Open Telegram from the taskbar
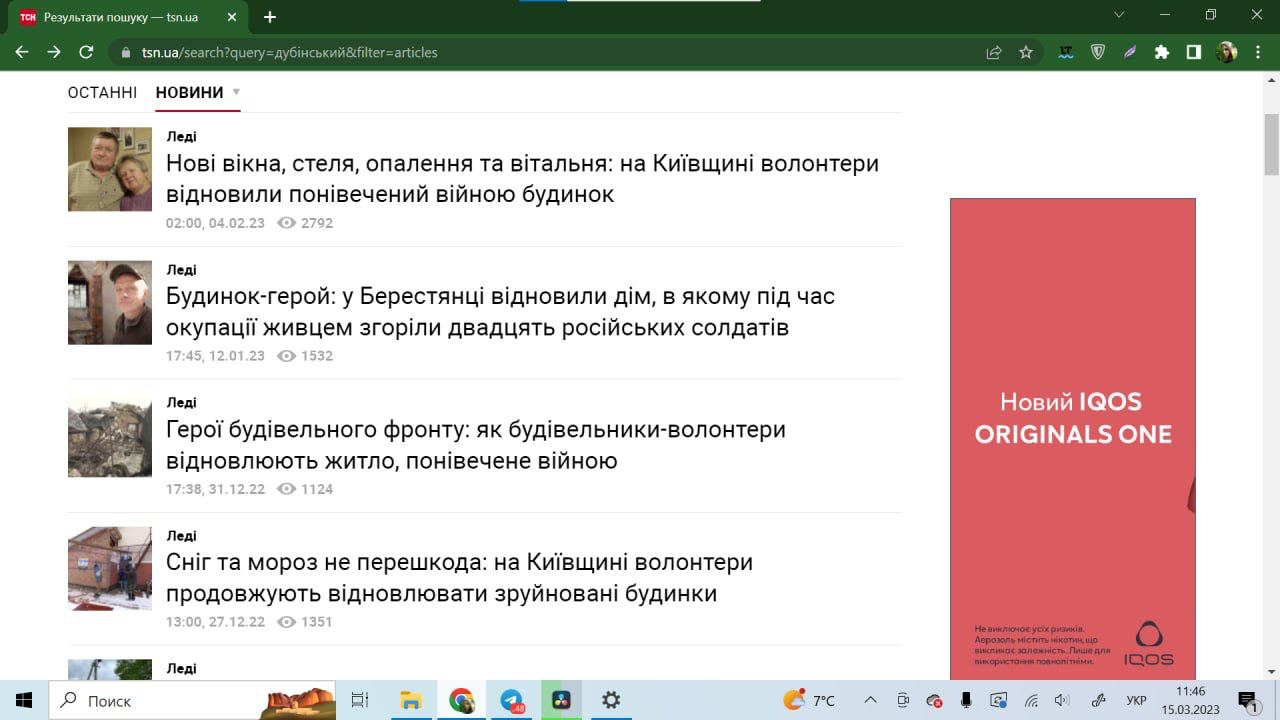 click(511, 700)
